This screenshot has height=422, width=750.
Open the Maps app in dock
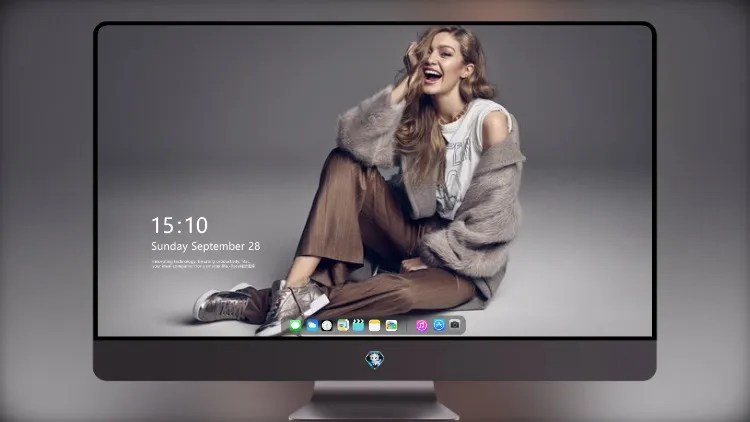343,325
